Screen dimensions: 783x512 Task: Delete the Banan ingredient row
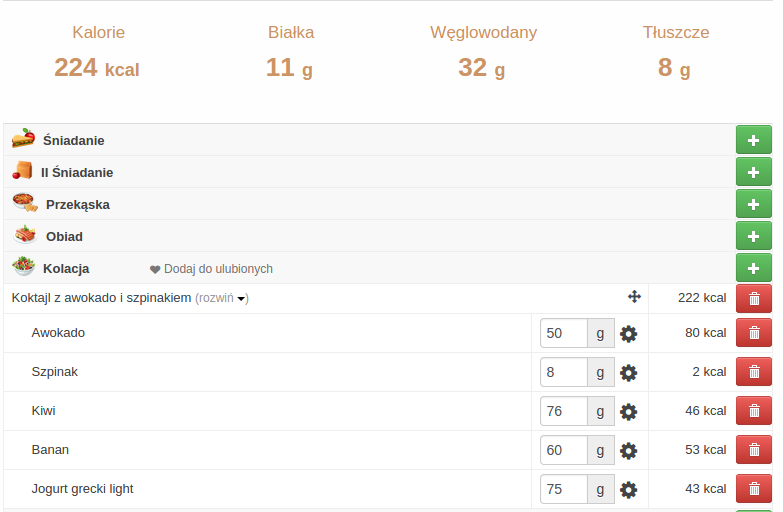click(x=754, y=450)
